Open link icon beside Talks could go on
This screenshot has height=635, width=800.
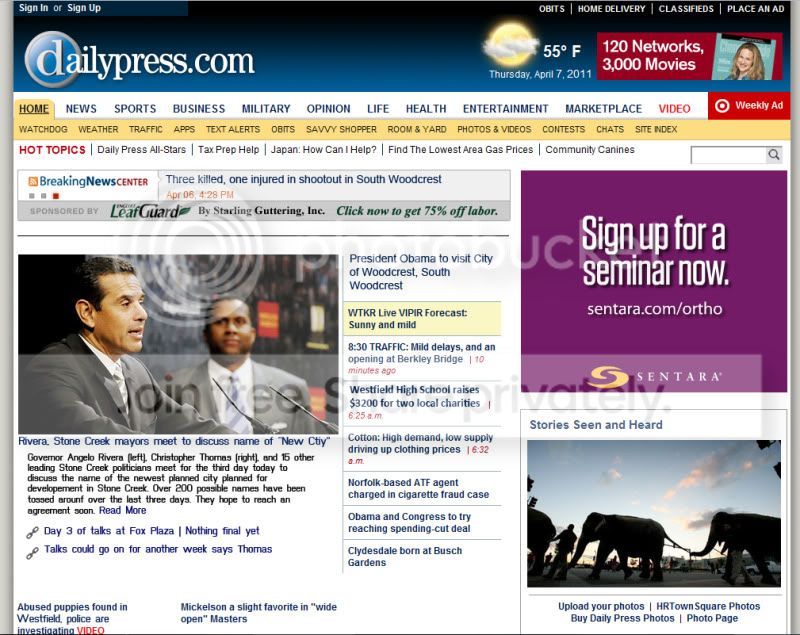(32, 553)
